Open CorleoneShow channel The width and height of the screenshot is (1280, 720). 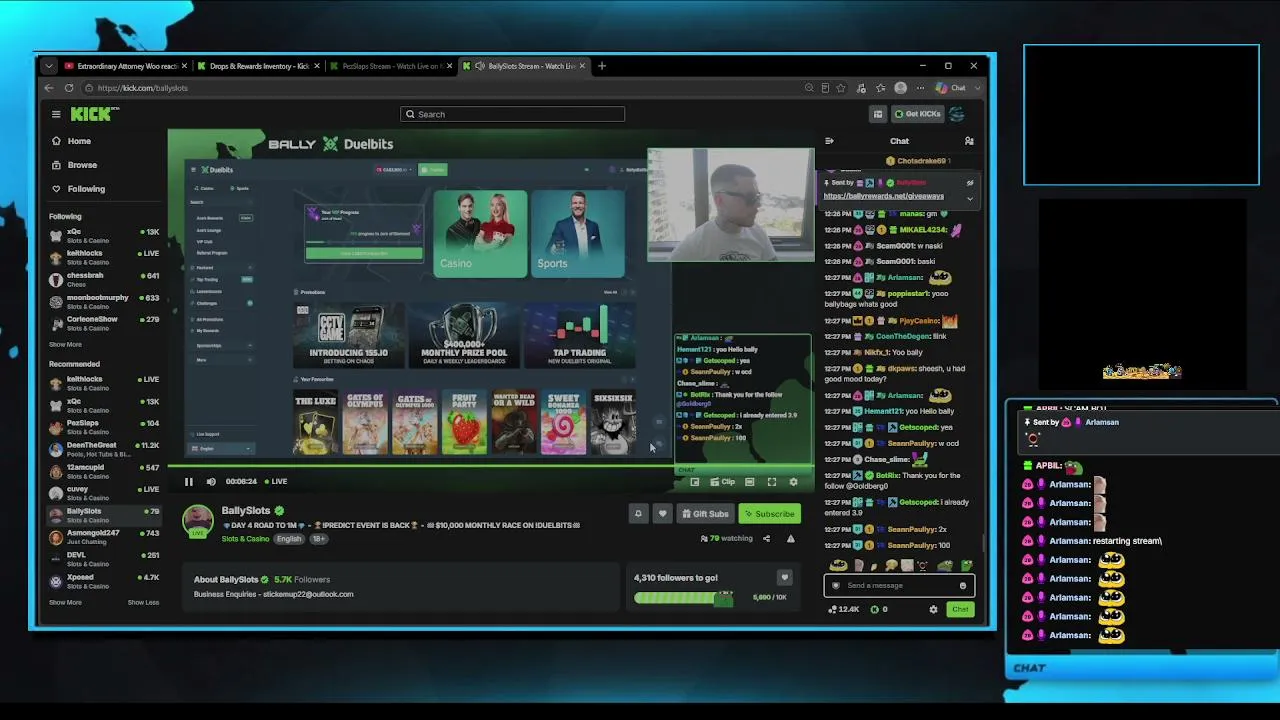point(104,324)
